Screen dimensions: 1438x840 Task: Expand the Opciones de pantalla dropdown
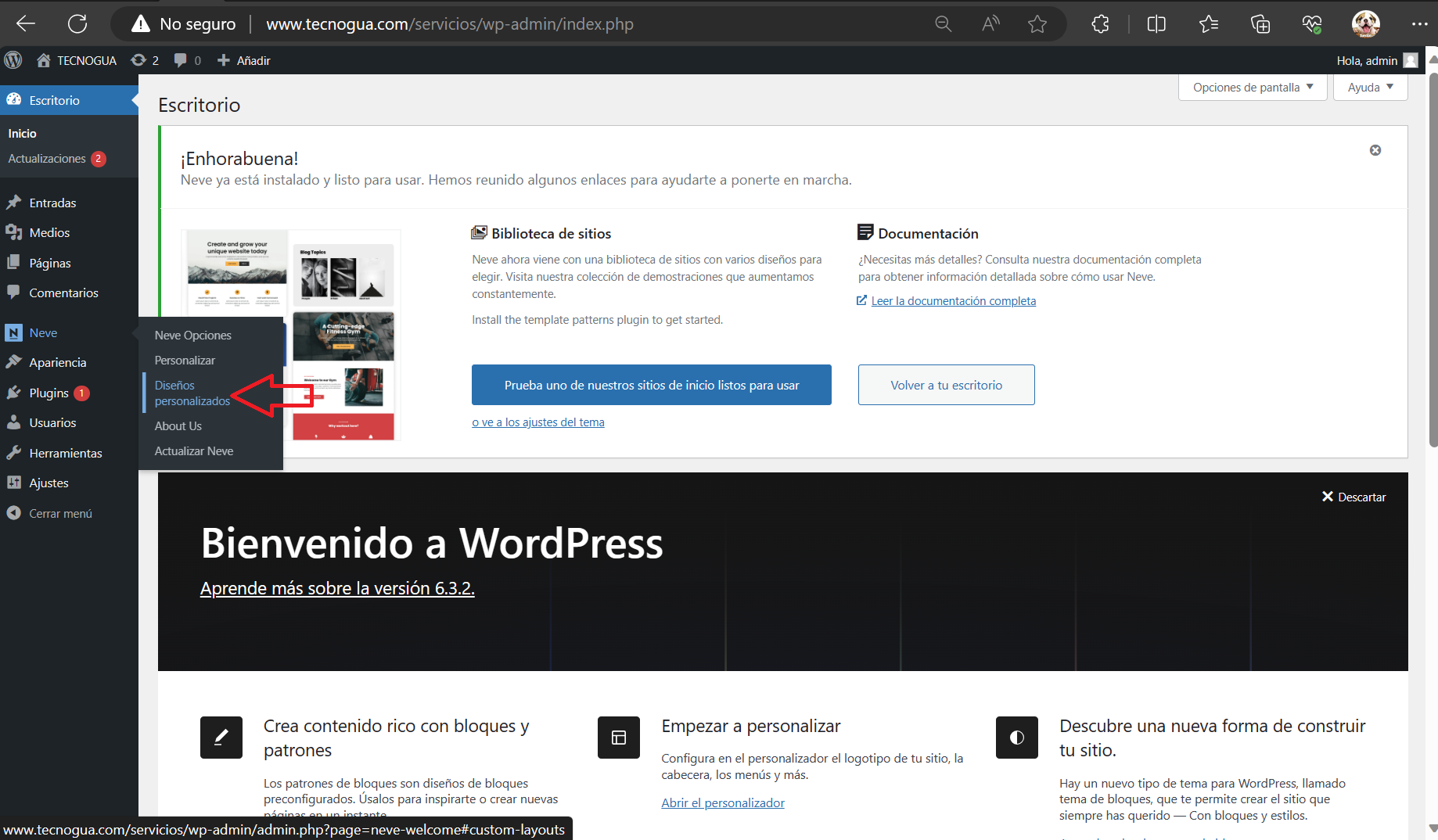tap(1253, 87)
